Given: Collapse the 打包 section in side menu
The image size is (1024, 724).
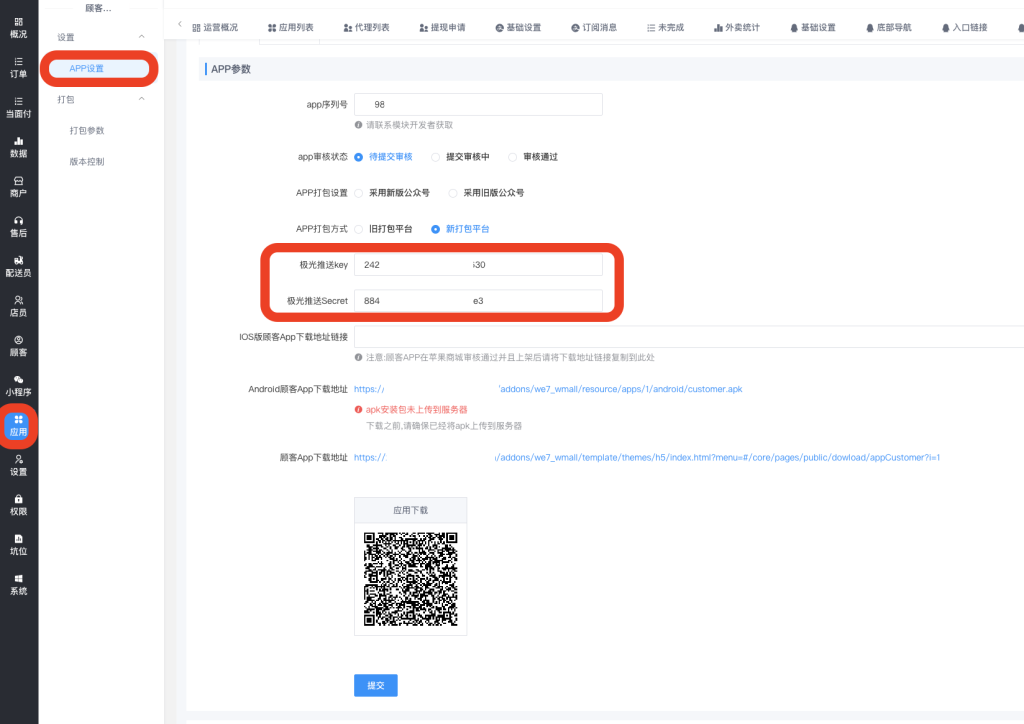Looking at the screenshot, I should [141, 99].
